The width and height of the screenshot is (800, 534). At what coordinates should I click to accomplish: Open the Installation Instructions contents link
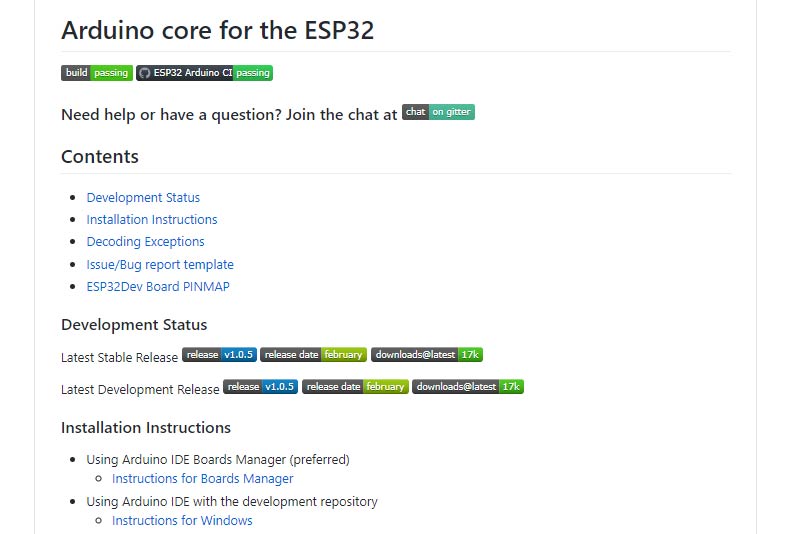point(152,219)
